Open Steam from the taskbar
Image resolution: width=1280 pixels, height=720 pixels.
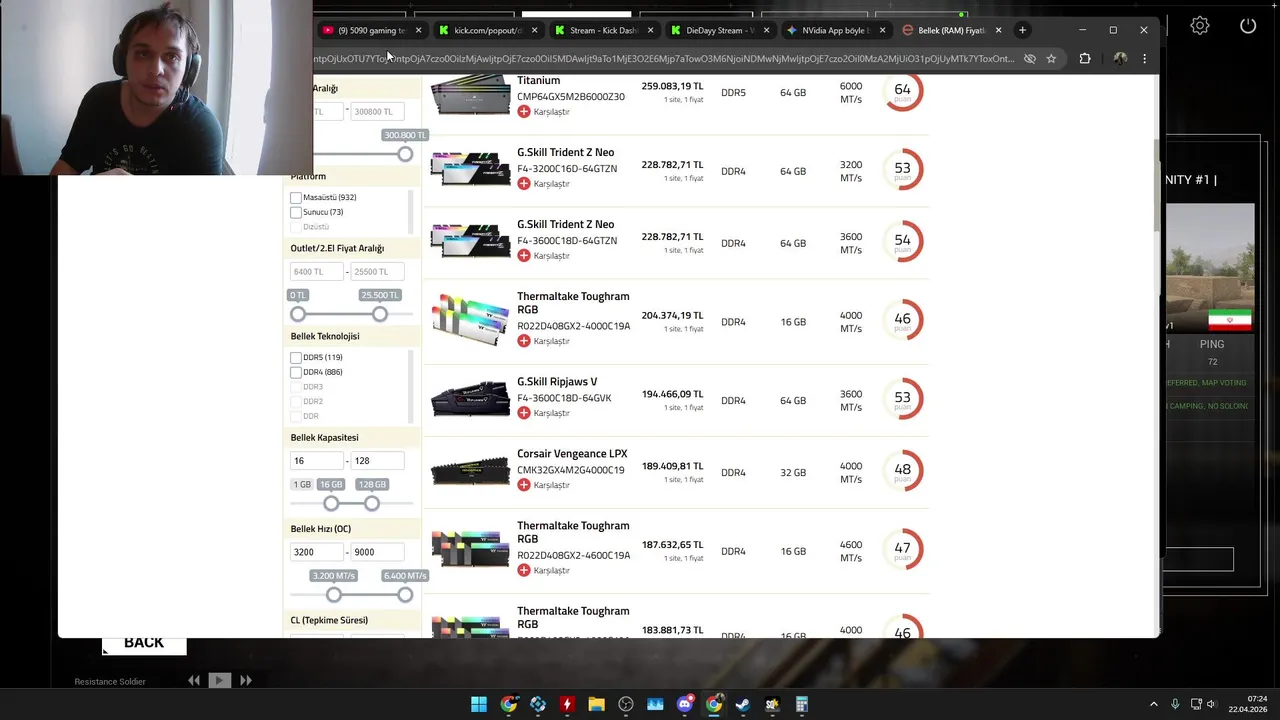742,704
